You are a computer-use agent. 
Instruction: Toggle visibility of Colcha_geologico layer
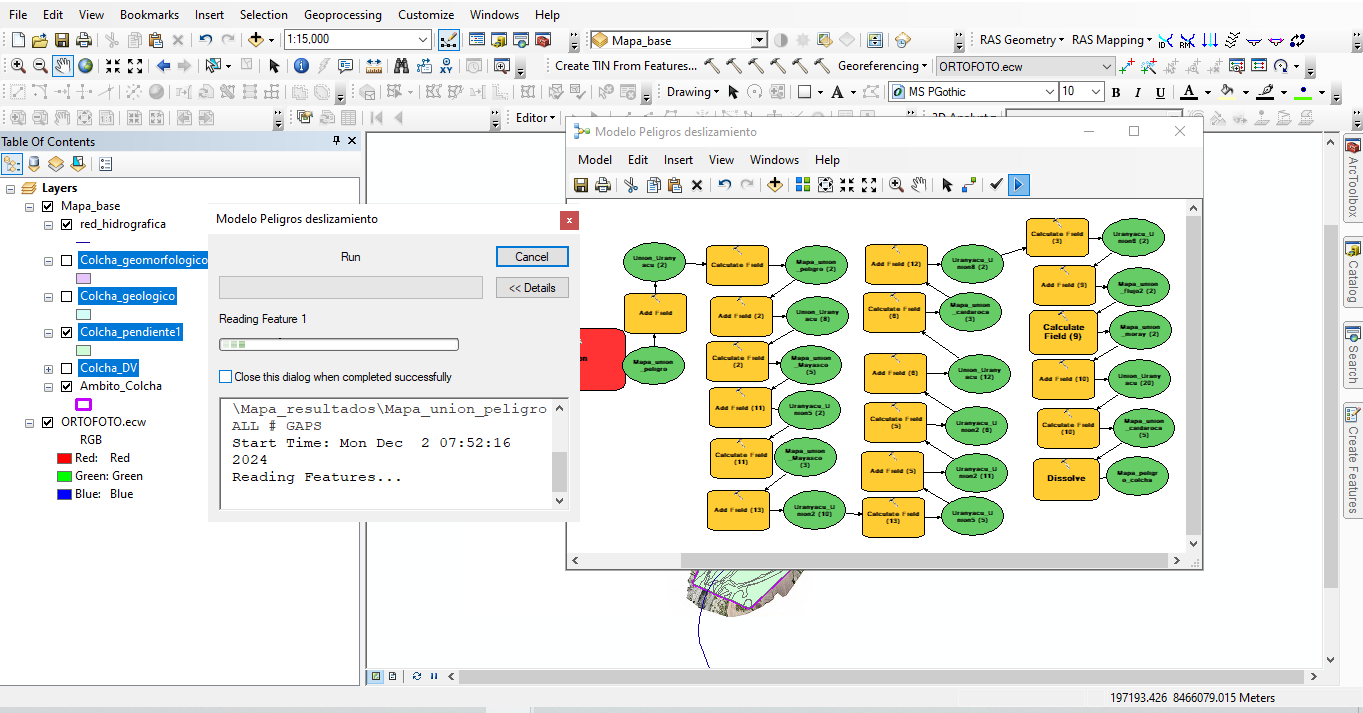pos(67,297)
